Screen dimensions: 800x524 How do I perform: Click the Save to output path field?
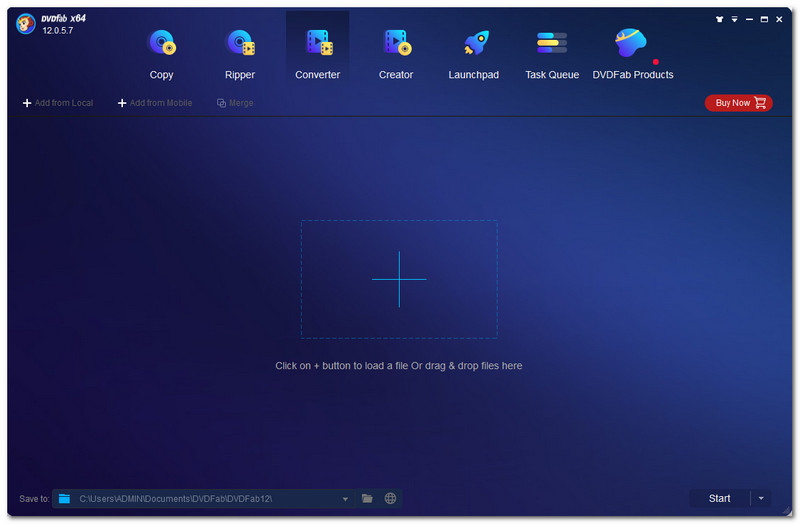click(x=206, y=499)
